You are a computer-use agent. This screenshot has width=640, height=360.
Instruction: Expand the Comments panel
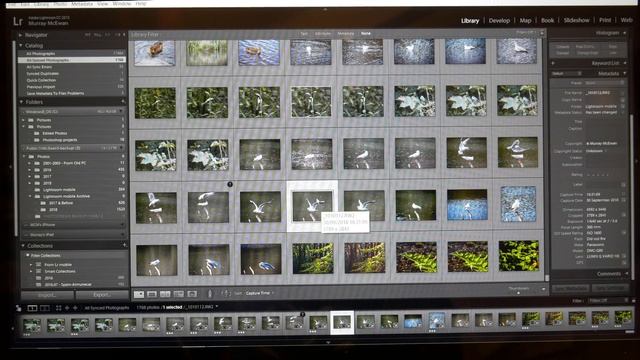tap(627, 273)
